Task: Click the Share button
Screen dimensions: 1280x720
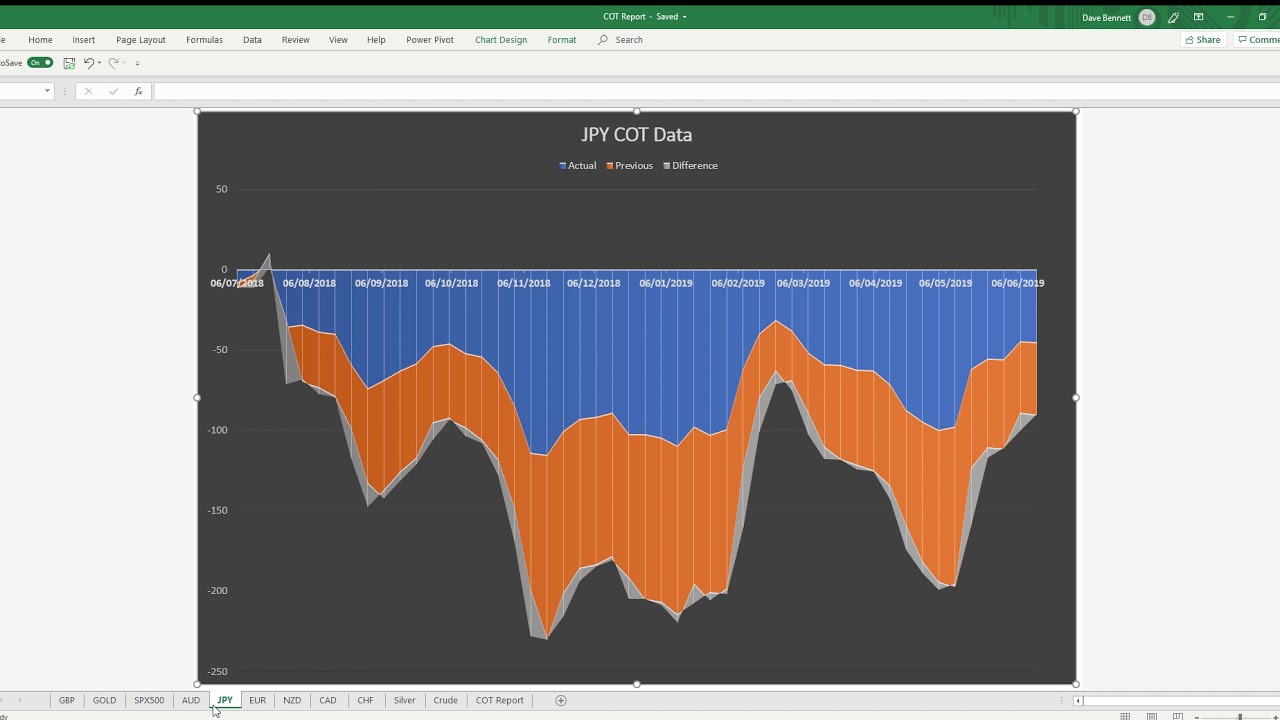Action: pos(1203,40)
